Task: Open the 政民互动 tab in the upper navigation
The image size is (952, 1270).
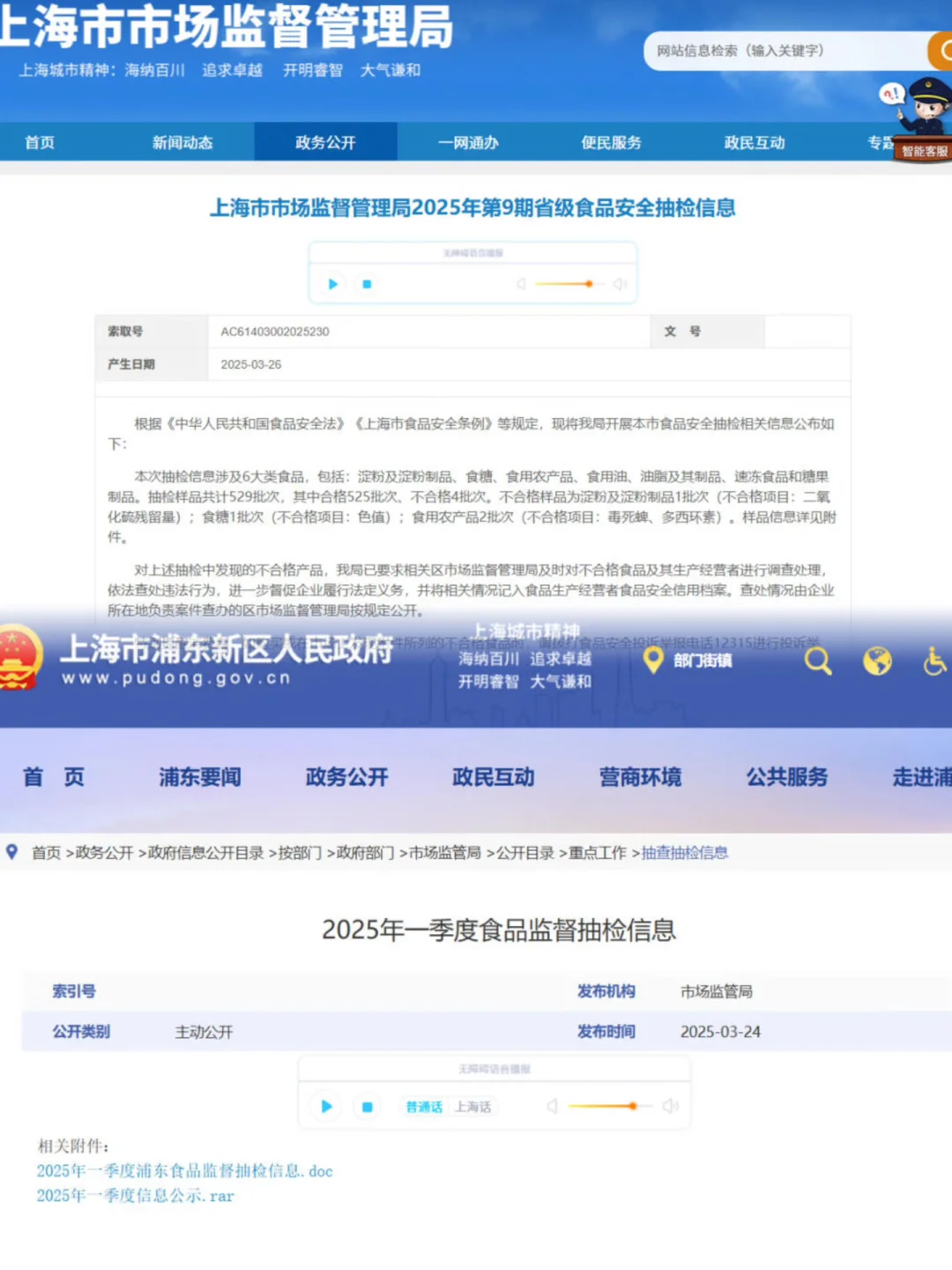Action: pyautogui.click(x=754, y=142)
